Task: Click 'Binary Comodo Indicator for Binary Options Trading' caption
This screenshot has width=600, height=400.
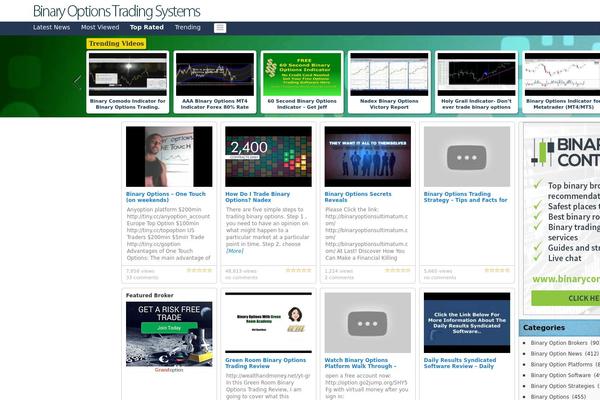Action: 128,104
